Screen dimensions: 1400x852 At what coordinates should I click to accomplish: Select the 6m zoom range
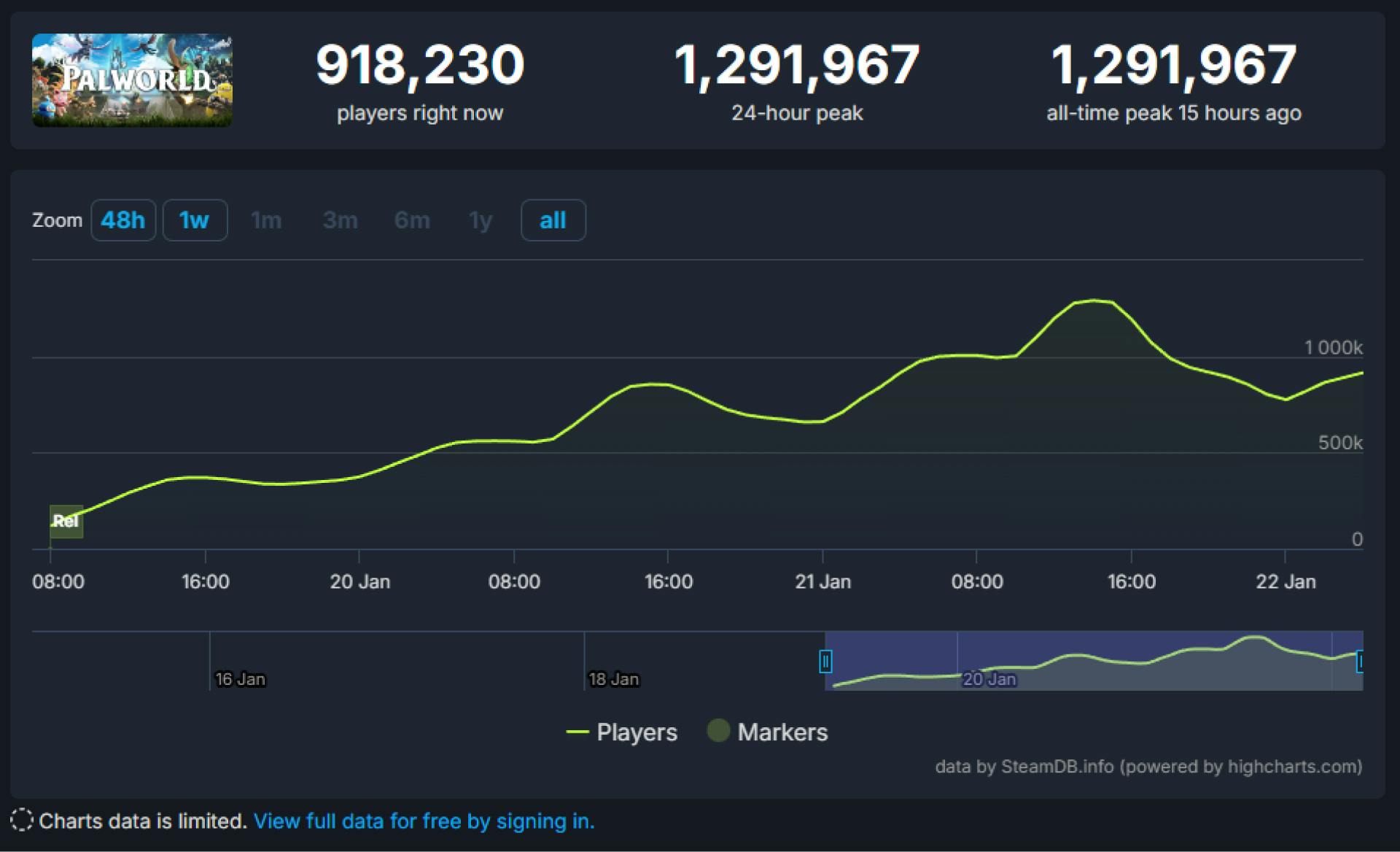412,220
